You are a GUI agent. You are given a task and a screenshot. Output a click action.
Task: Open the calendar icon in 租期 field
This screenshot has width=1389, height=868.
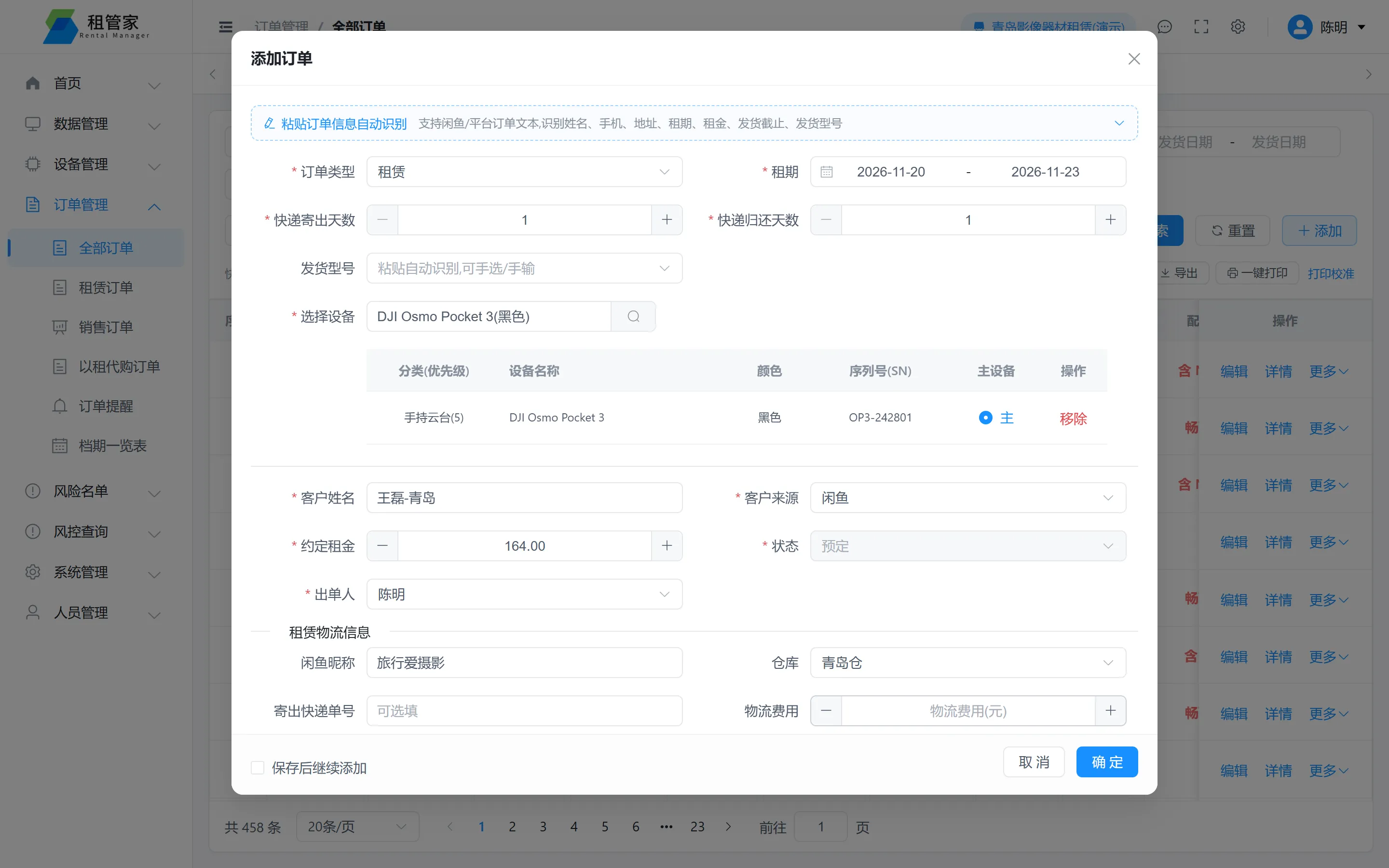click(x=827, y=172)
